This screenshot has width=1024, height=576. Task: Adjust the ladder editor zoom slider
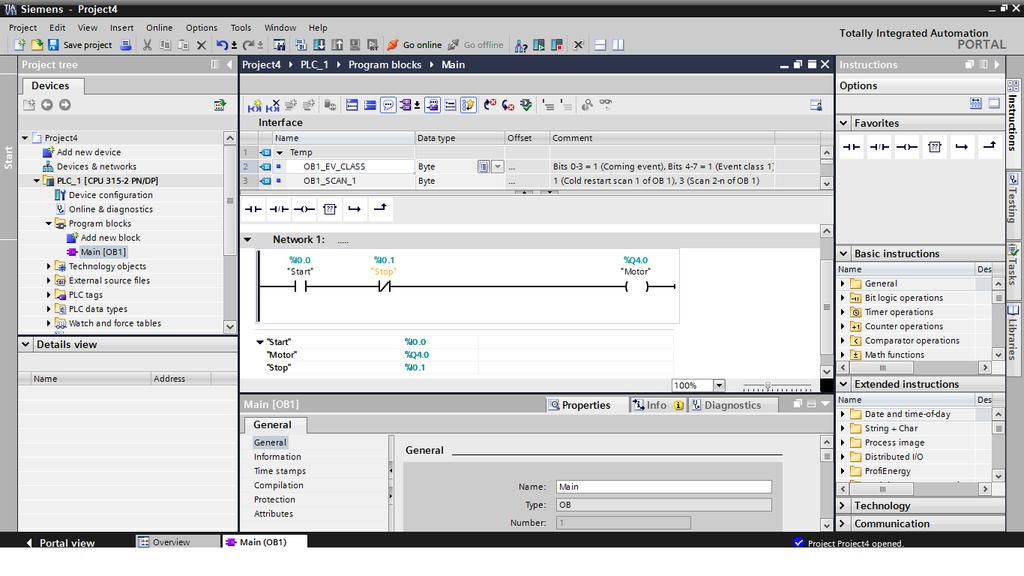coord(768,386)
